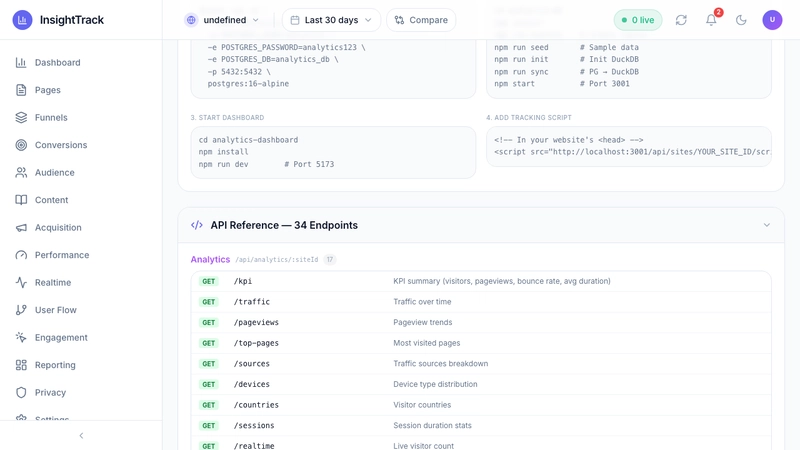Click the Engagement cursor icon

click(x=21, y=338)
